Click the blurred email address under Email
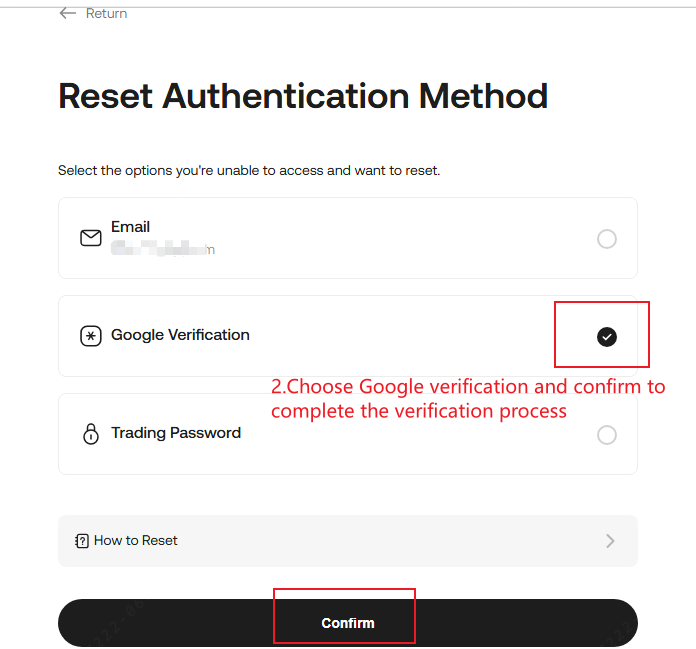 point(162,249)
